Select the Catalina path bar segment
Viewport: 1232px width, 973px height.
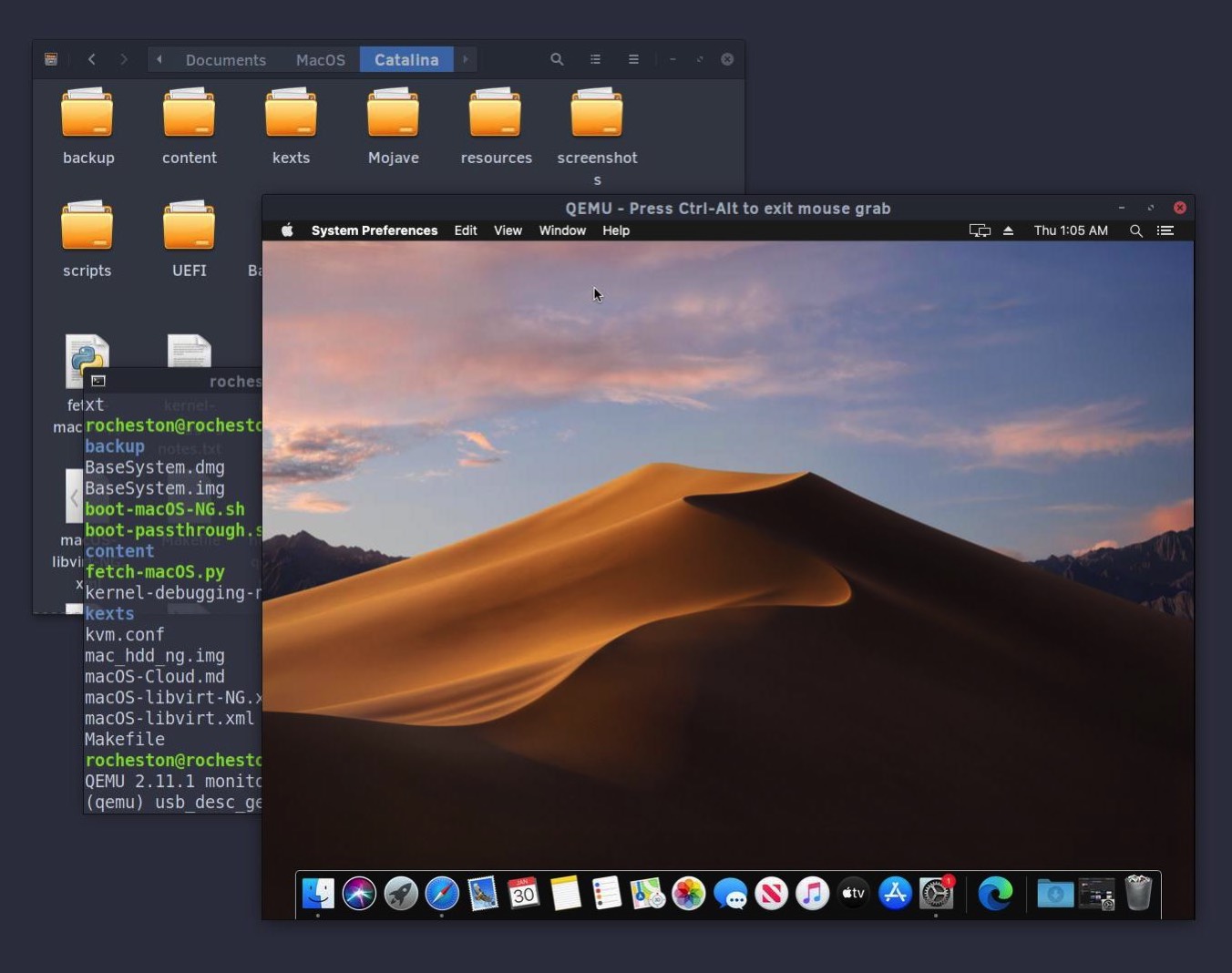click(406, 59)
